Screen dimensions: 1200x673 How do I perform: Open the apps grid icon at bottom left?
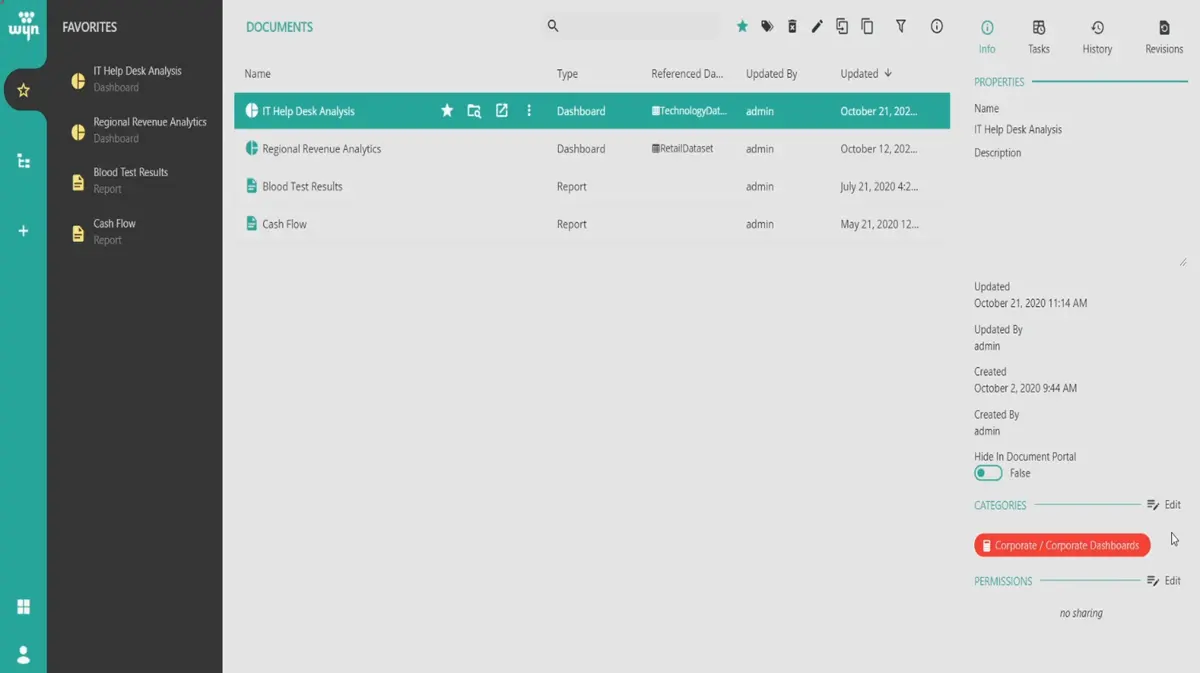click(23, 607)
